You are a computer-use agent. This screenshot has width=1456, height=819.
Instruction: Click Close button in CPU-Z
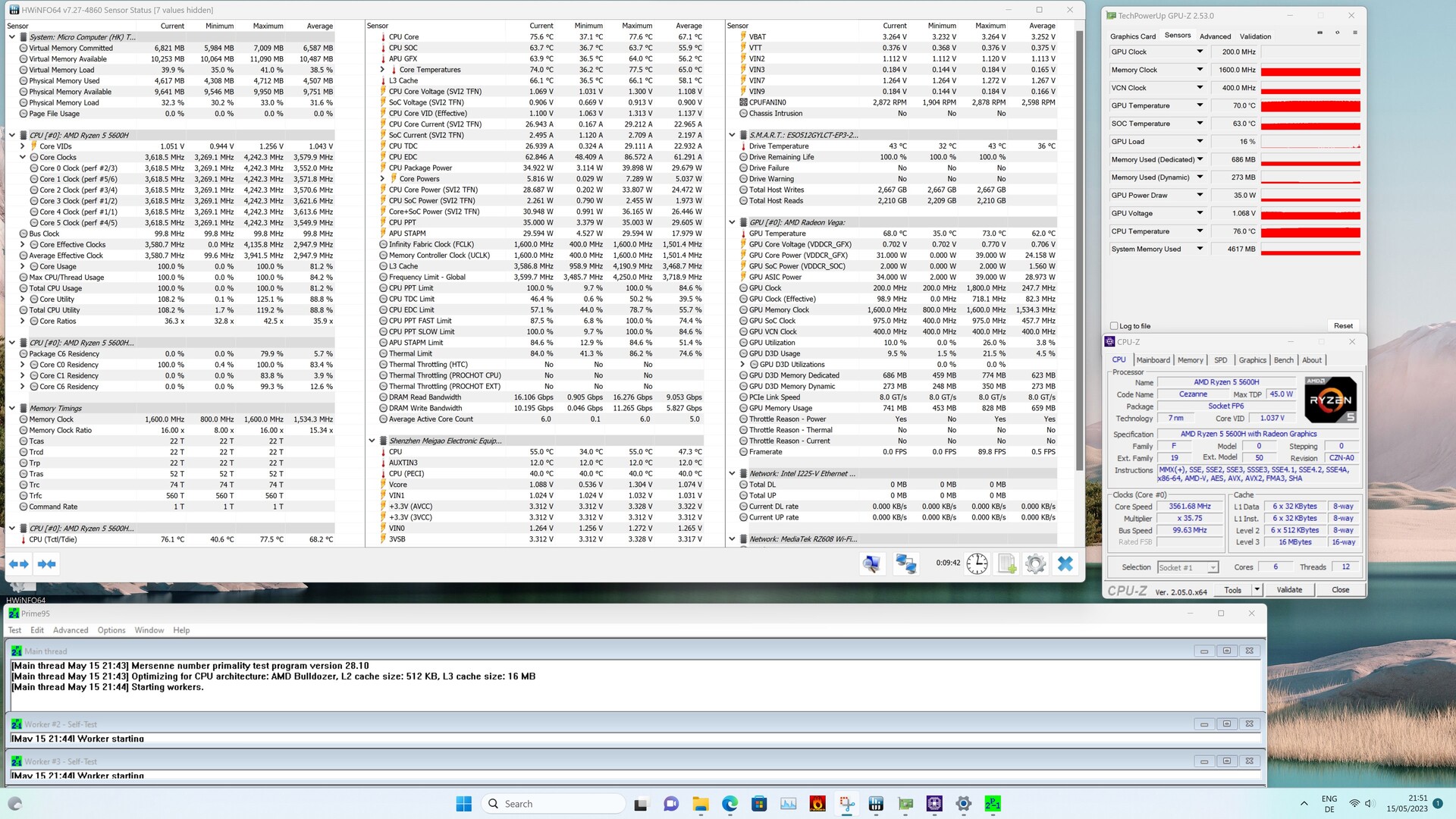[1340, 589]
